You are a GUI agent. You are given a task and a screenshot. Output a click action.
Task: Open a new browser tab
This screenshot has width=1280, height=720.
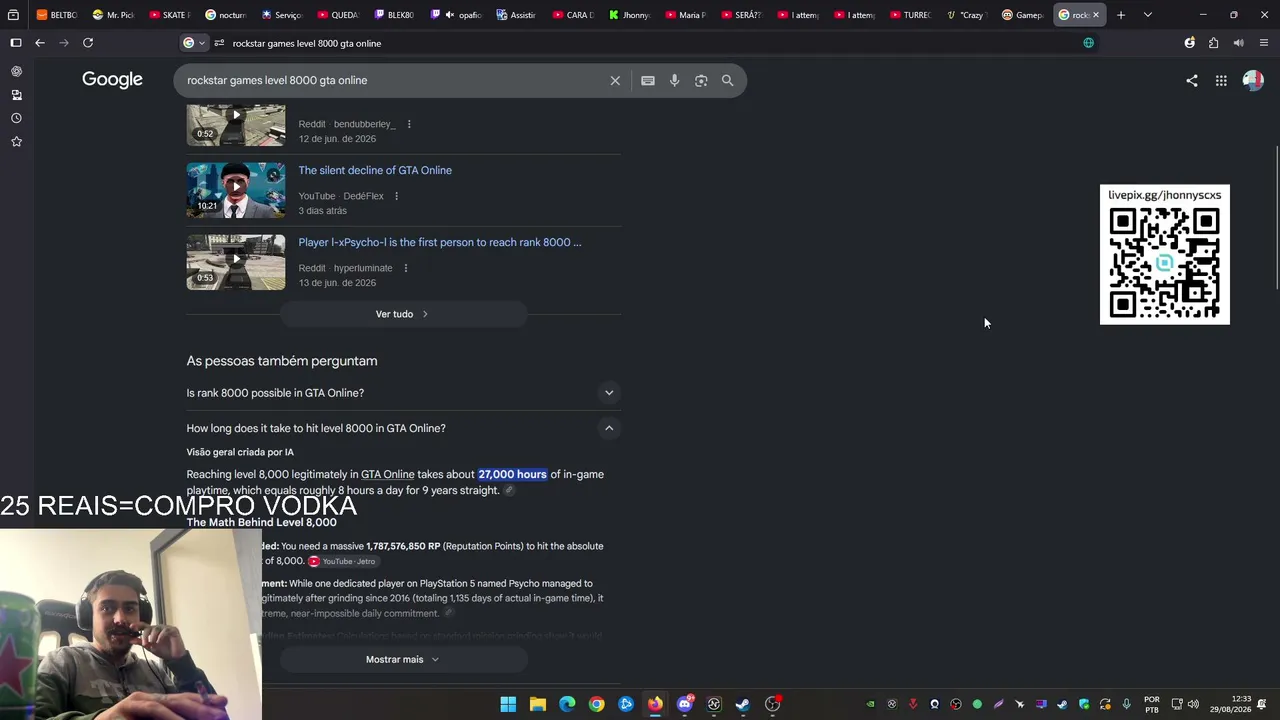coord(1121,15)
